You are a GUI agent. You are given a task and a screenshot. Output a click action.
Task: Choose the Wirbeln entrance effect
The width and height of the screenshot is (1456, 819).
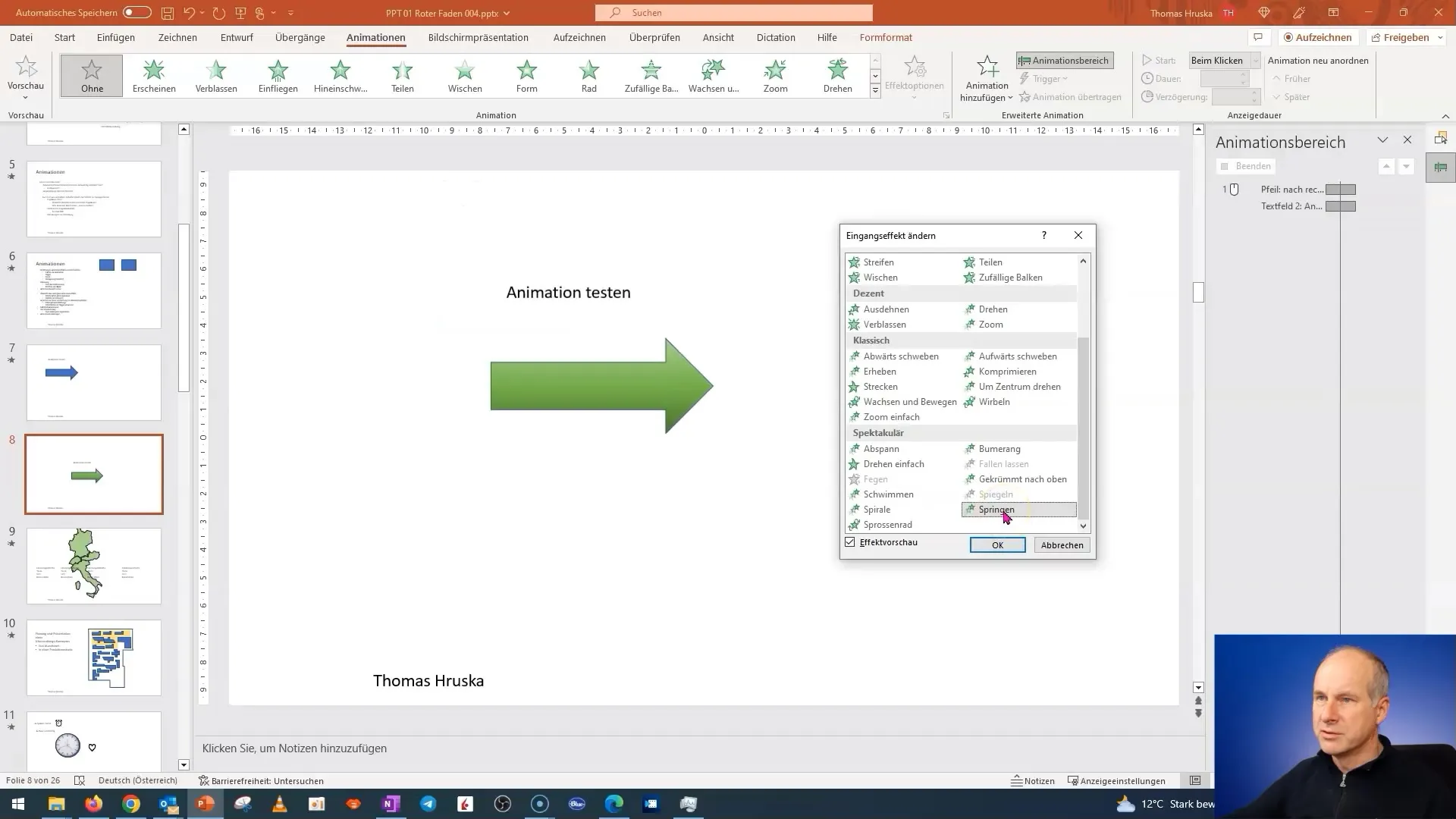pos(993,402)
